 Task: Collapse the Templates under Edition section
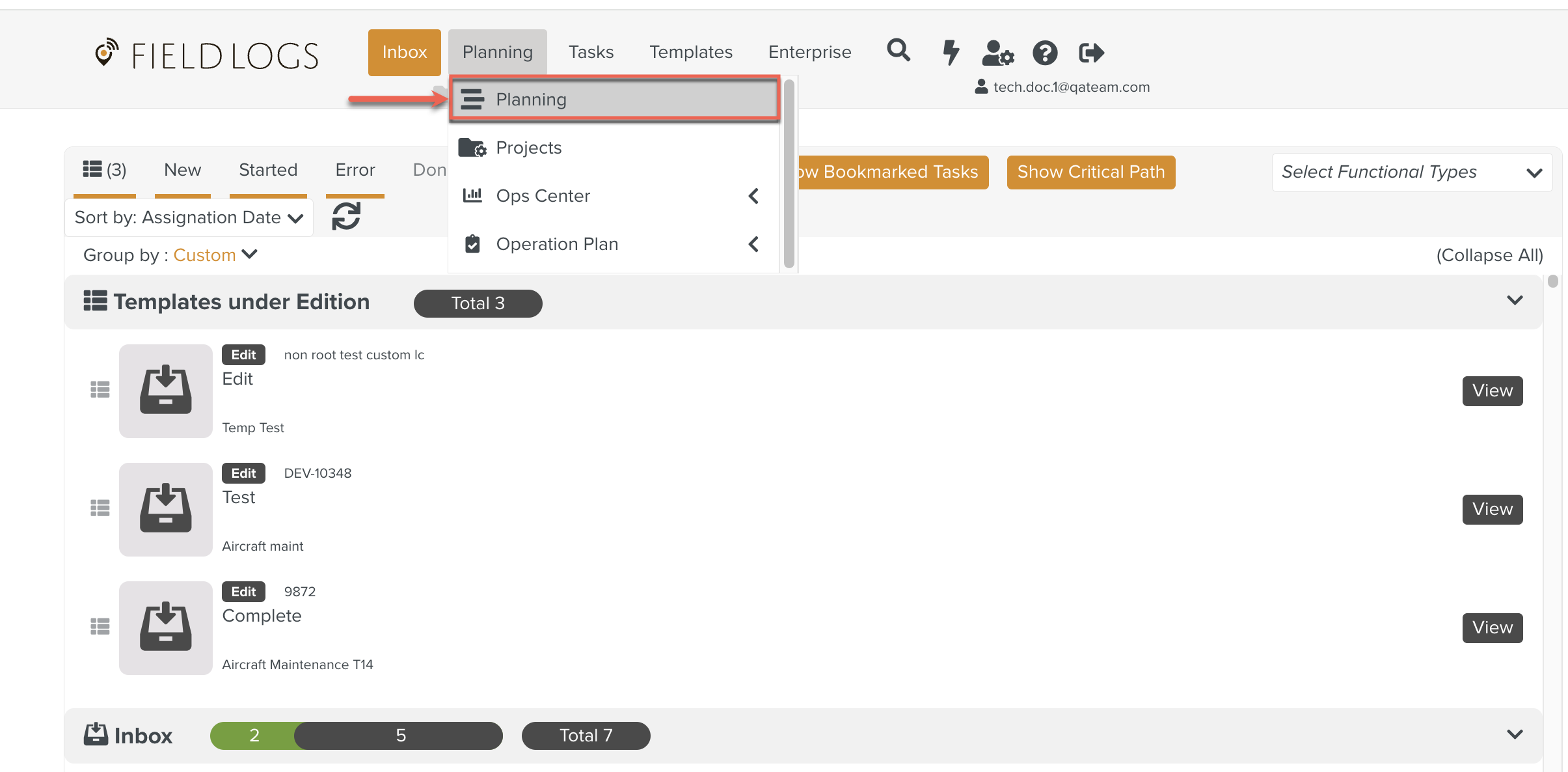[x=1515, y=301]
